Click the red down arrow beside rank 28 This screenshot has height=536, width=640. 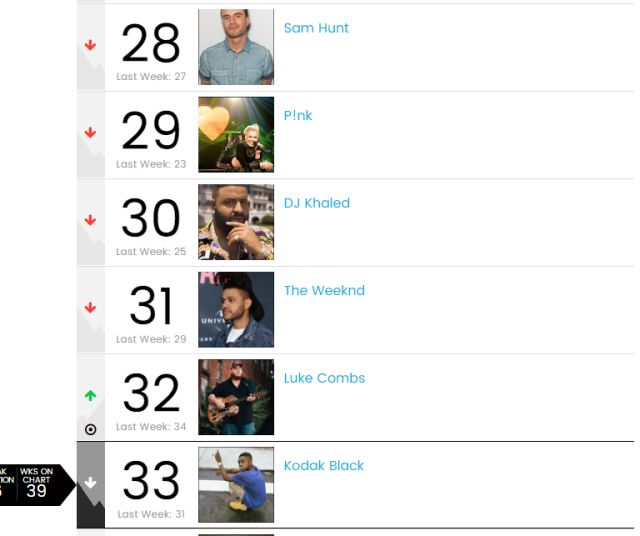click(x=90, y=45)
